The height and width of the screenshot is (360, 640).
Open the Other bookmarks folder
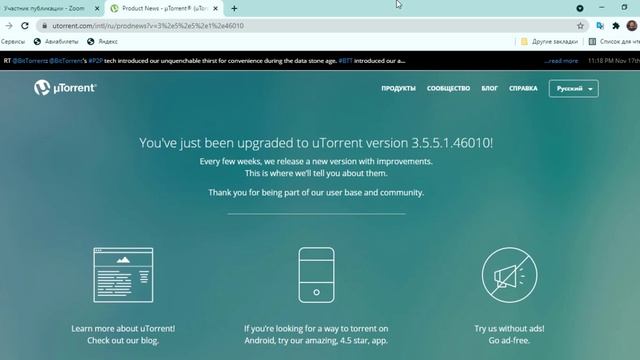pos(549,41)
